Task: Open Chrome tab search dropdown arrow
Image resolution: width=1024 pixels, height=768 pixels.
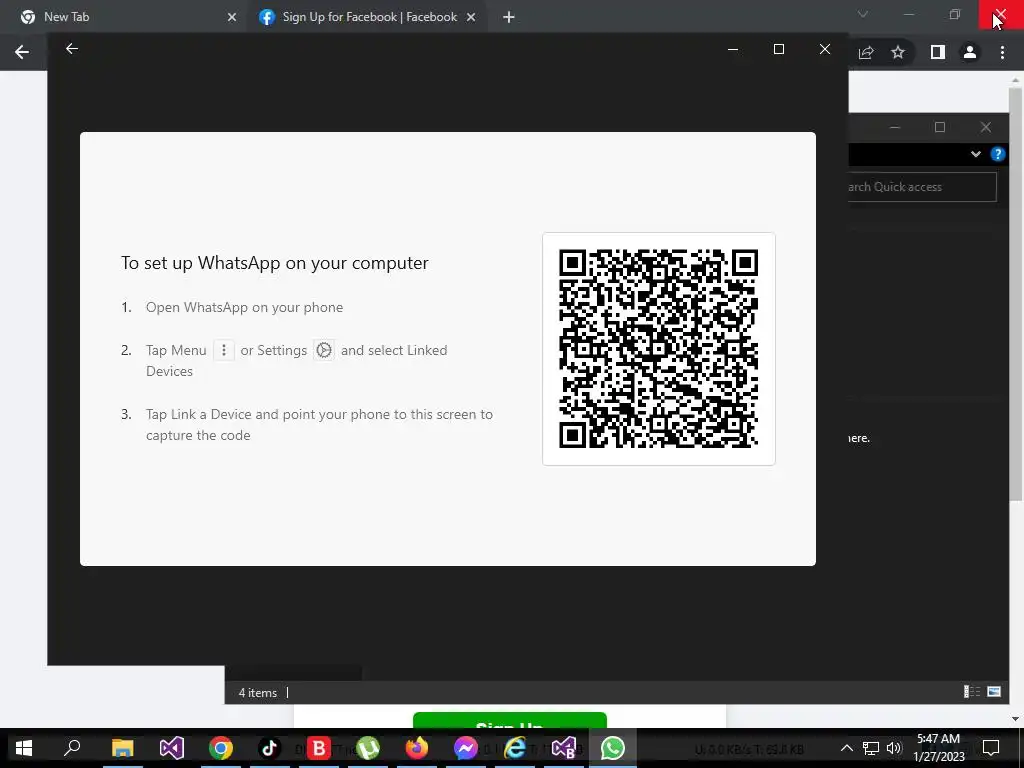Action: pyautogui.click(x=863, y=14)
